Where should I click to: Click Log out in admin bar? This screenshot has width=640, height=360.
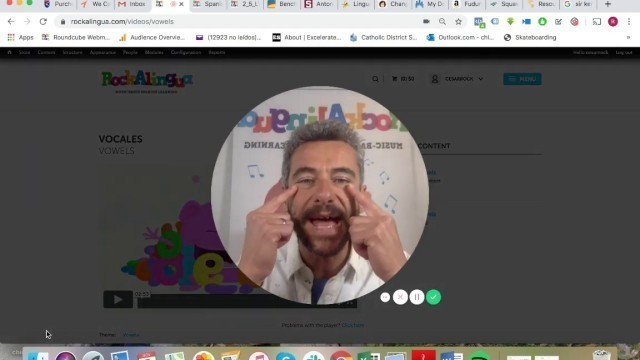click(624, 53)
